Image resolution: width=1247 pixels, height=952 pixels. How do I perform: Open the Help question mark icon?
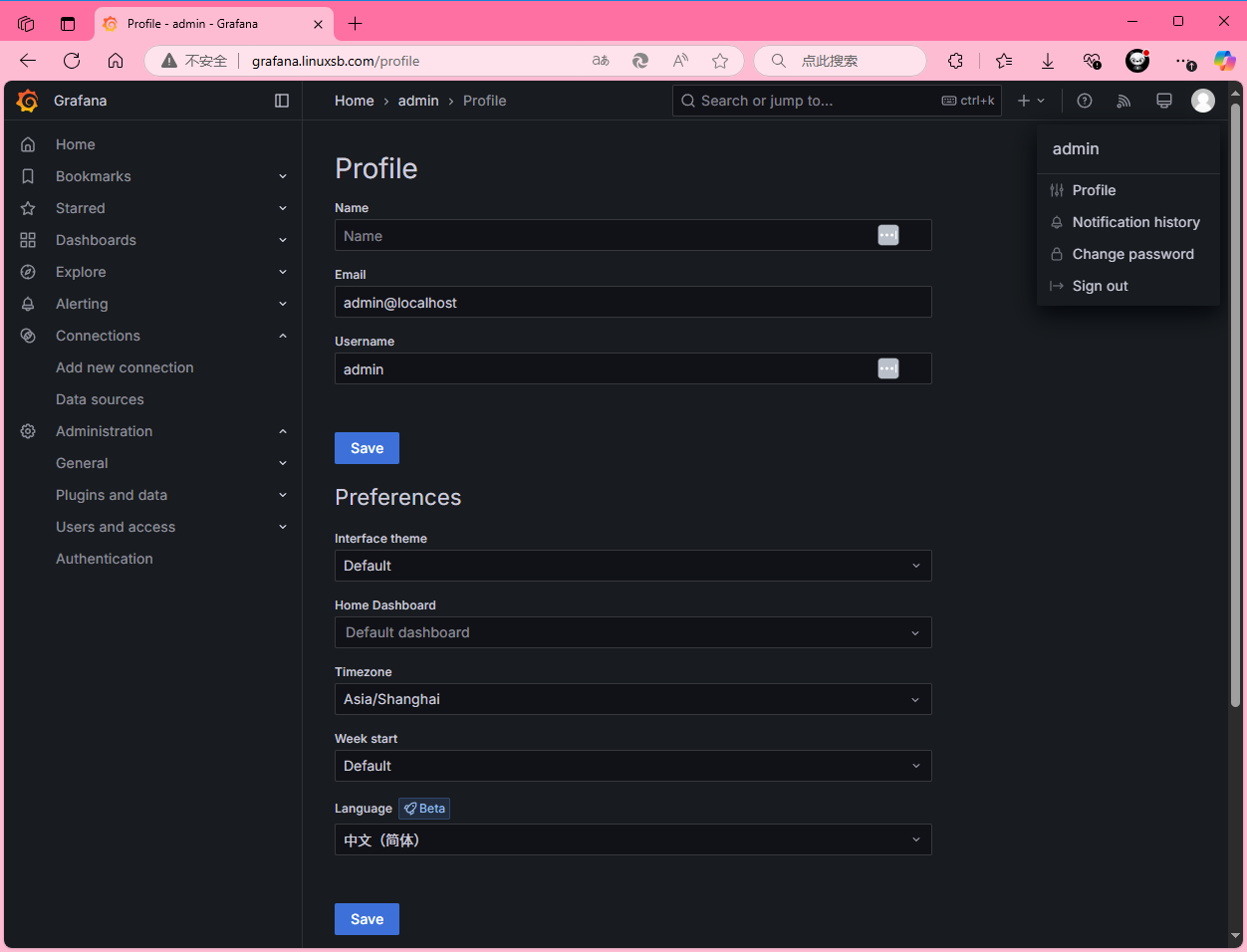coord(1085,101)
